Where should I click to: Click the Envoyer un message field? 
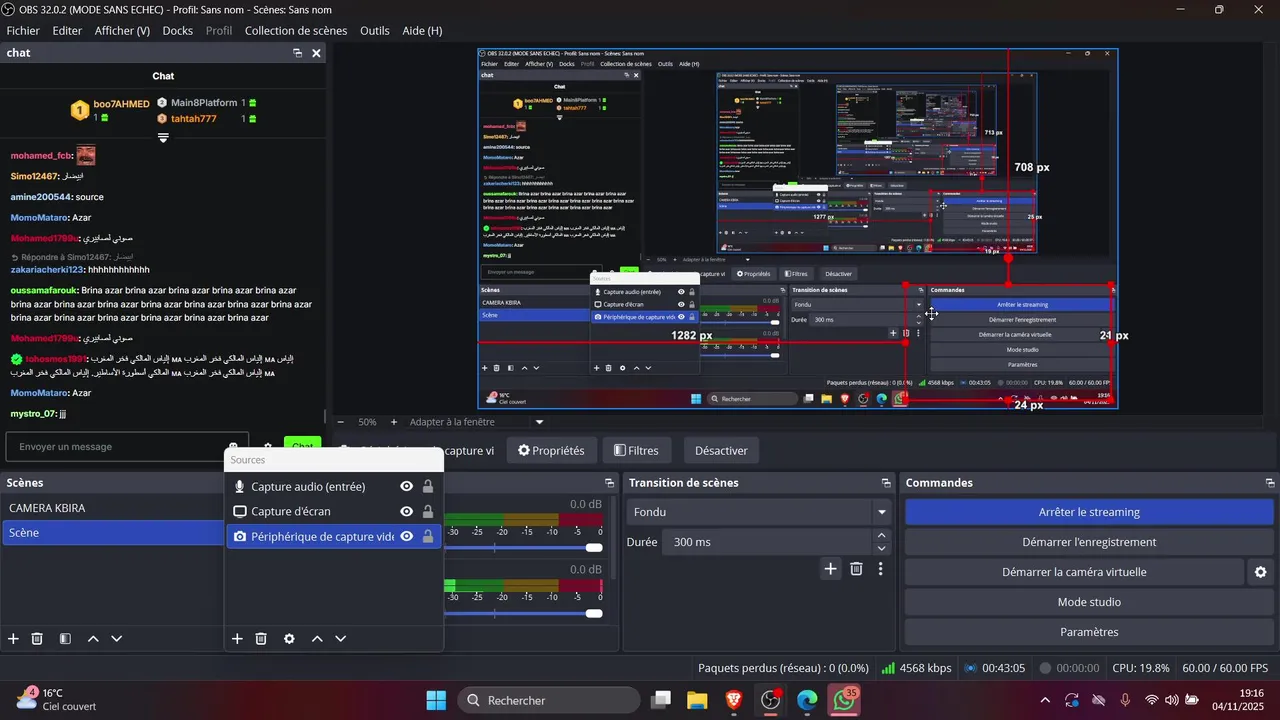click(x=125, y=447)
